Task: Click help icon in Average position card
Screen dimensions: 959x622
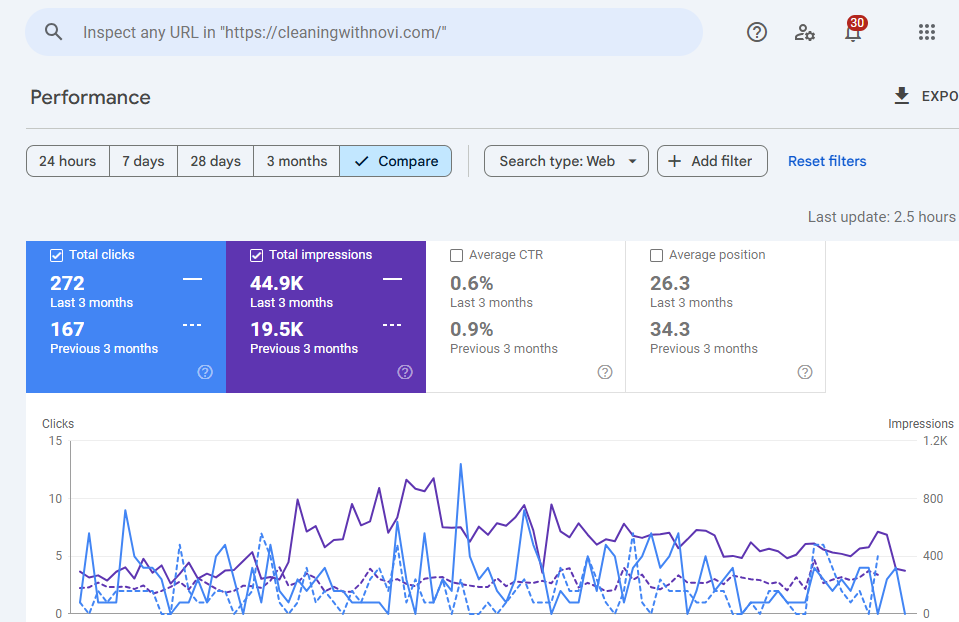Action: pyautogui.click(x=805, y=372)
